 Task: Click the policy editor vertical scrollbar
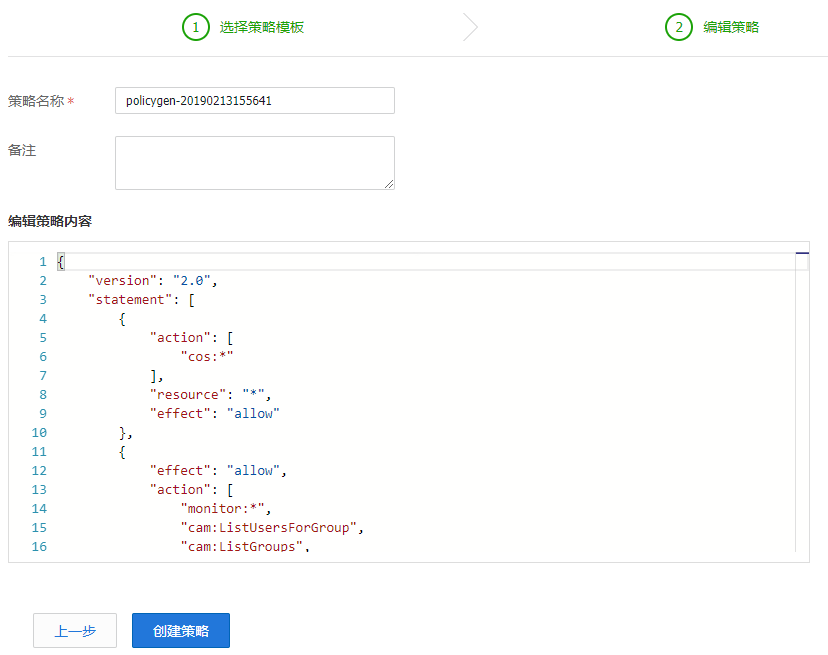click(x=801, y=400)
